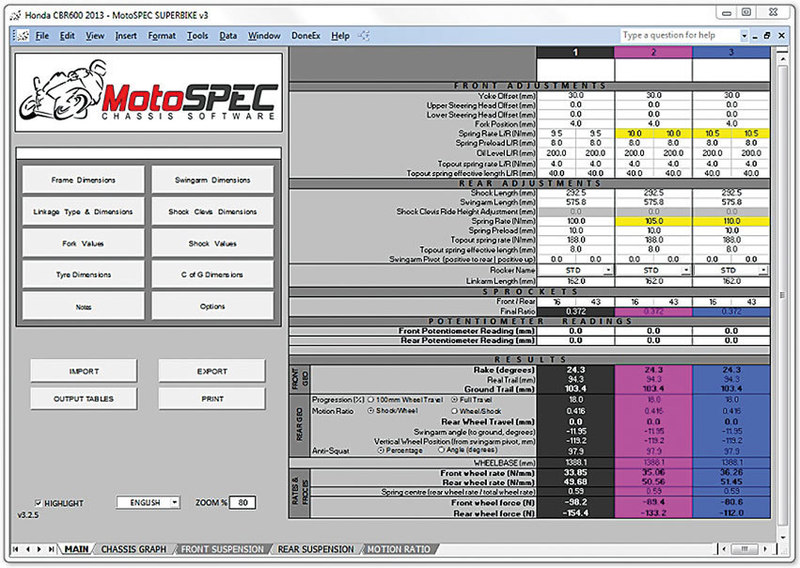The image size is (800, 568).
Task: Switch to REAR SUSPENSION tab
Action: (316, 549)
